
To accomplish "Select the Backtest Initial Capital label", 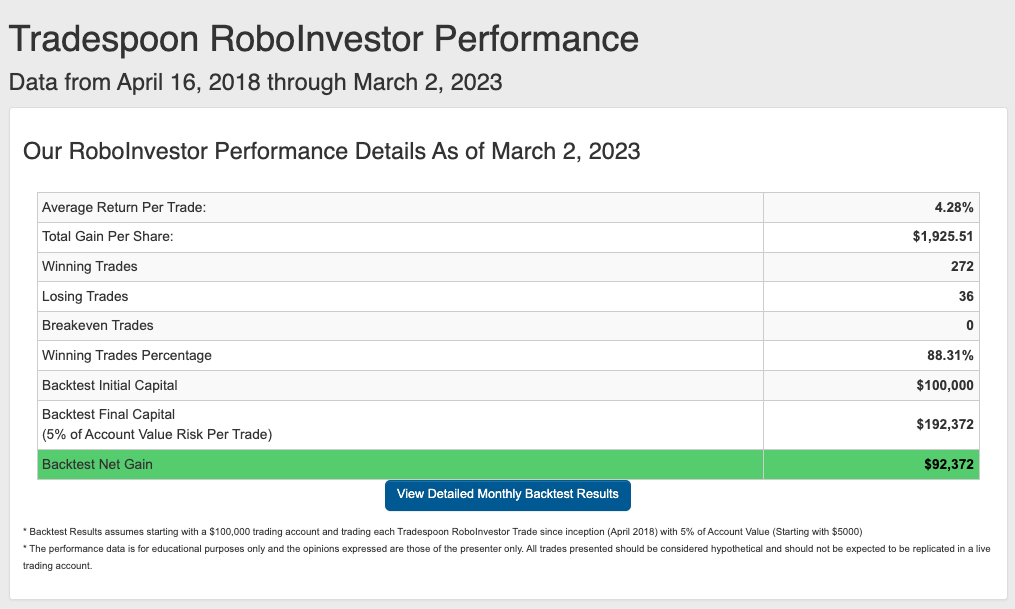I will 109,386.
